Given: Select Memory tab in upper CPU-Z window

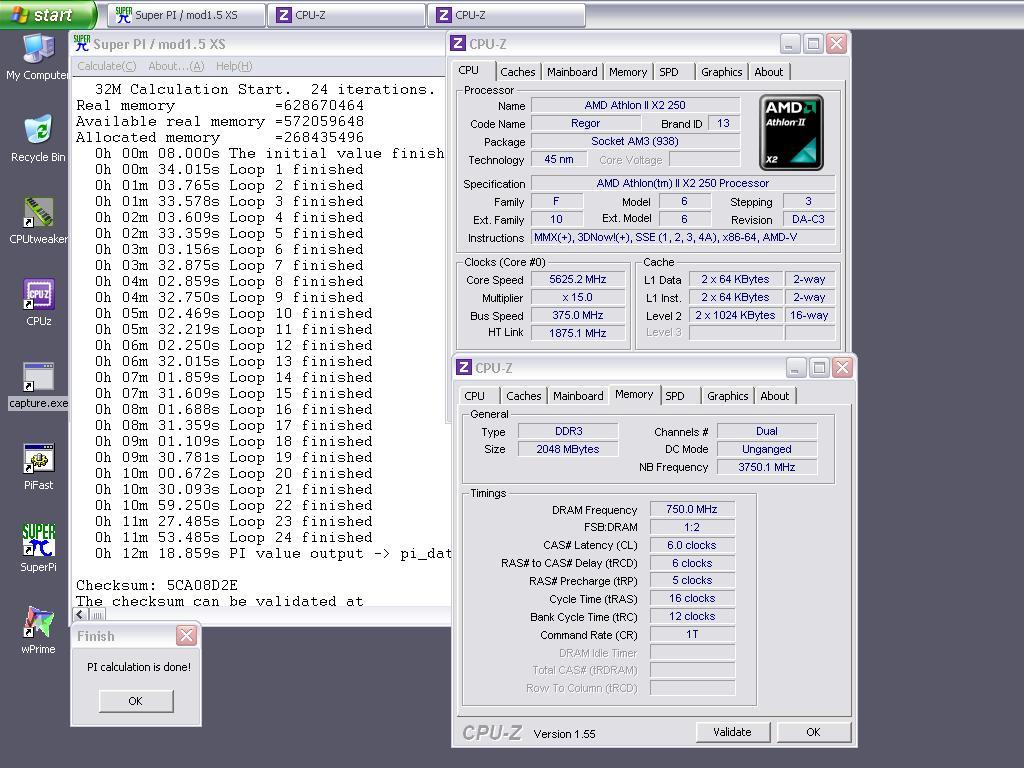Looking at the screenshot, I should tap(628, 72).
